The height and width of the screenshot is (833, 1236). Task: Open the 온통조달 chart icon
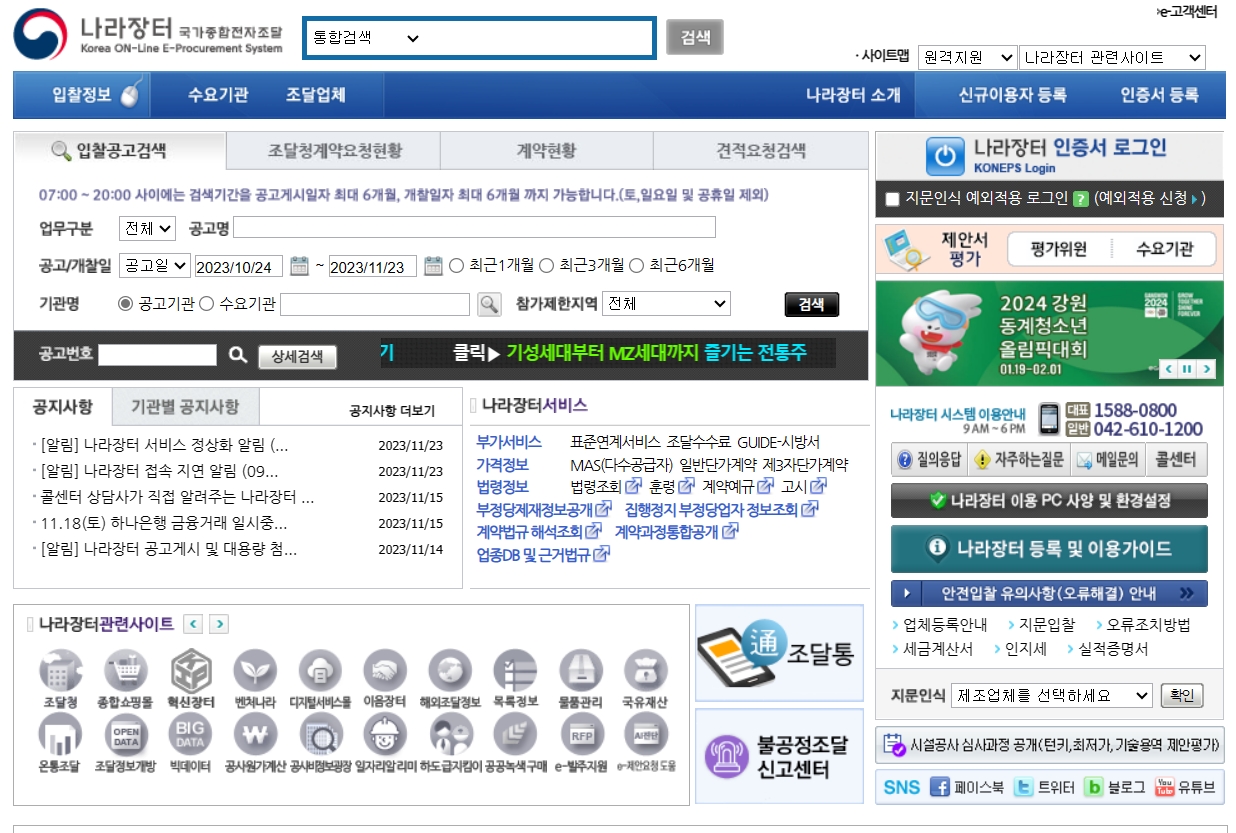coord(60,736)
